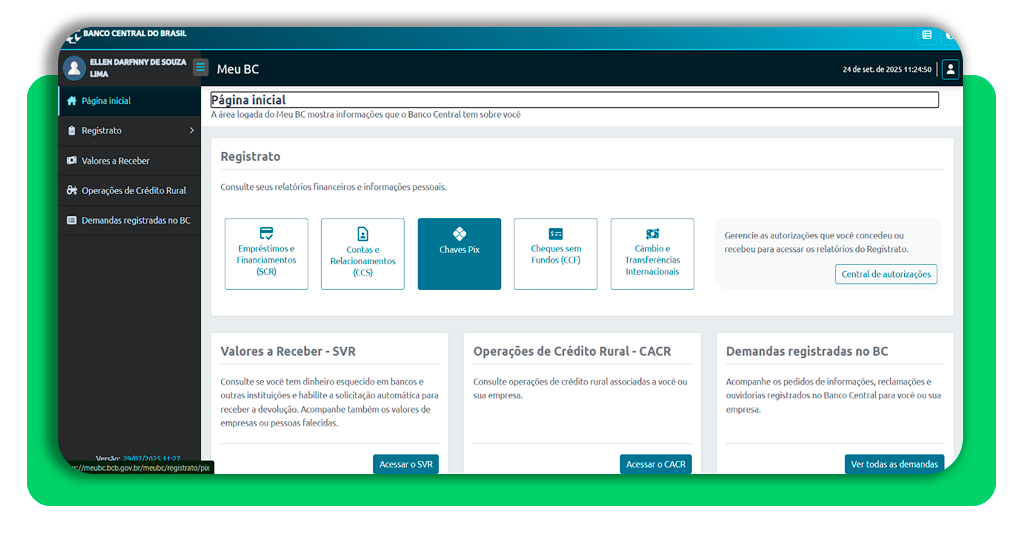Open Valores a Receber sidebar item
The height and width of the screenshot is (536, 1024).
point(129,161)
